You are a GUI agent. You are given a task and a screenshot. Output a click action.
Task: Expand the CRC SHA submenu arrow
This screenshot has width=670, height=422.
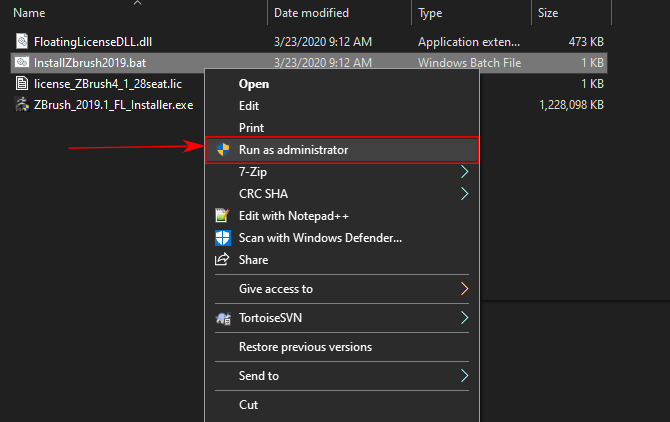point(464,193)
